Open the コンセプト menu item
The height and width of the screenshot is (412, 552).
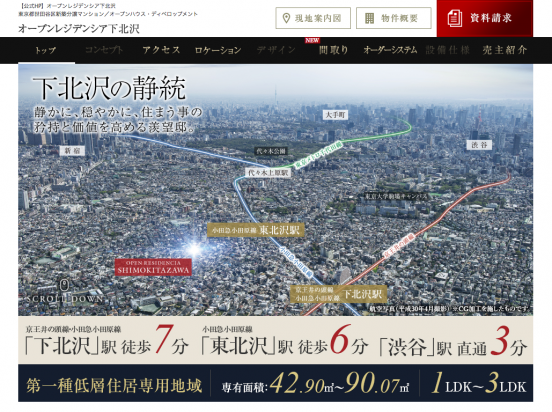104,50
